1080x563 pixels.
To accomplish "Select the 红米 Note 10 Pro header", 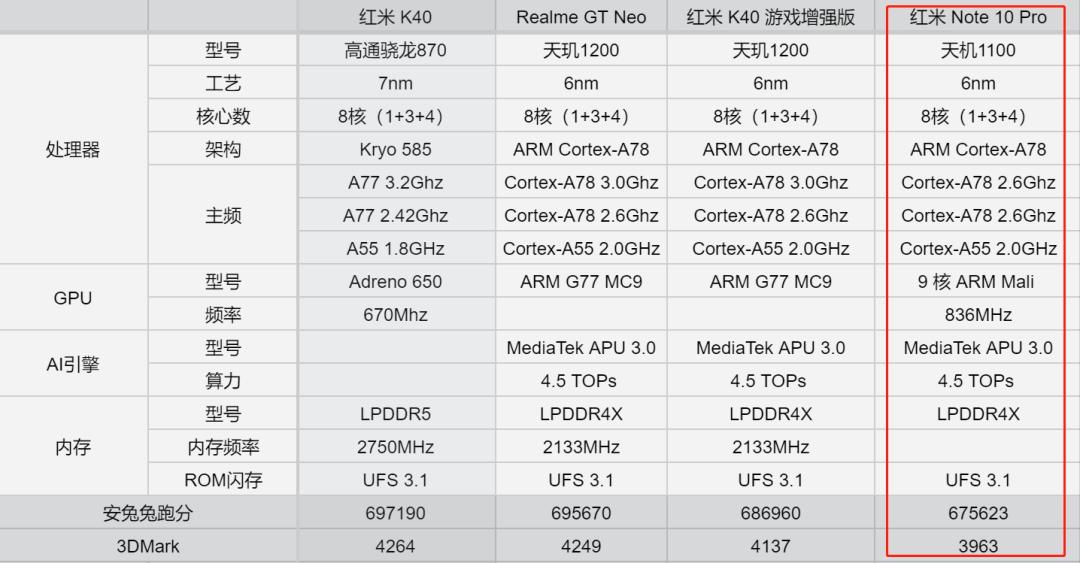I will (977, 17).
